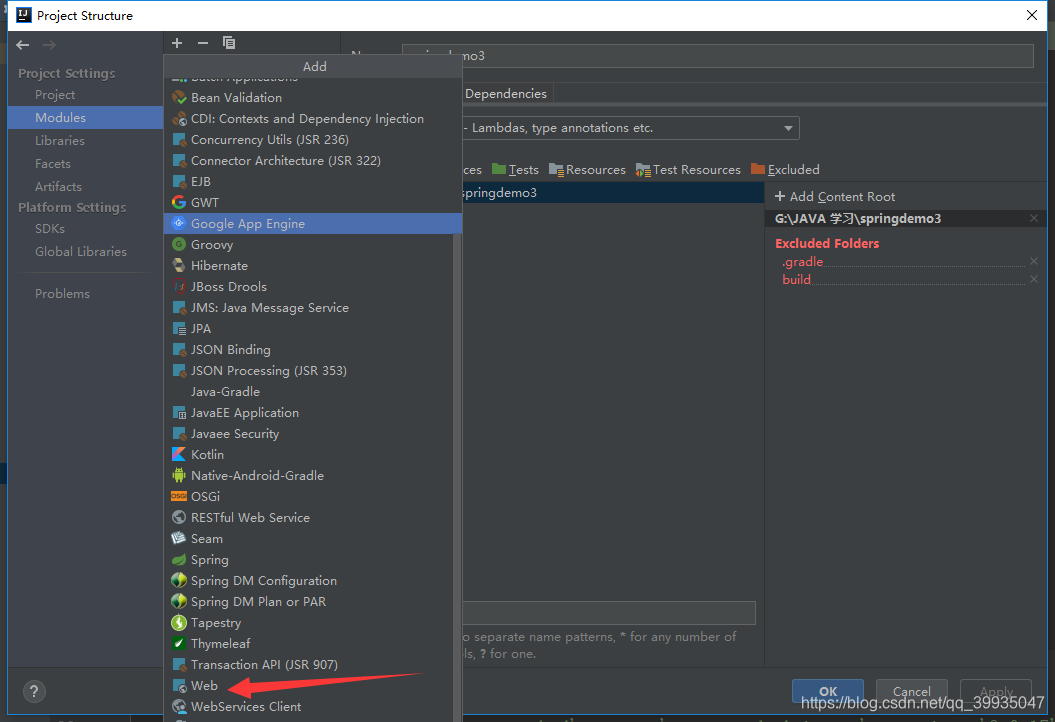The width and height of the screenshot is (1055, 722).
Task: Remove the .gradle excluded folder entry
Action: point(1034,261)
